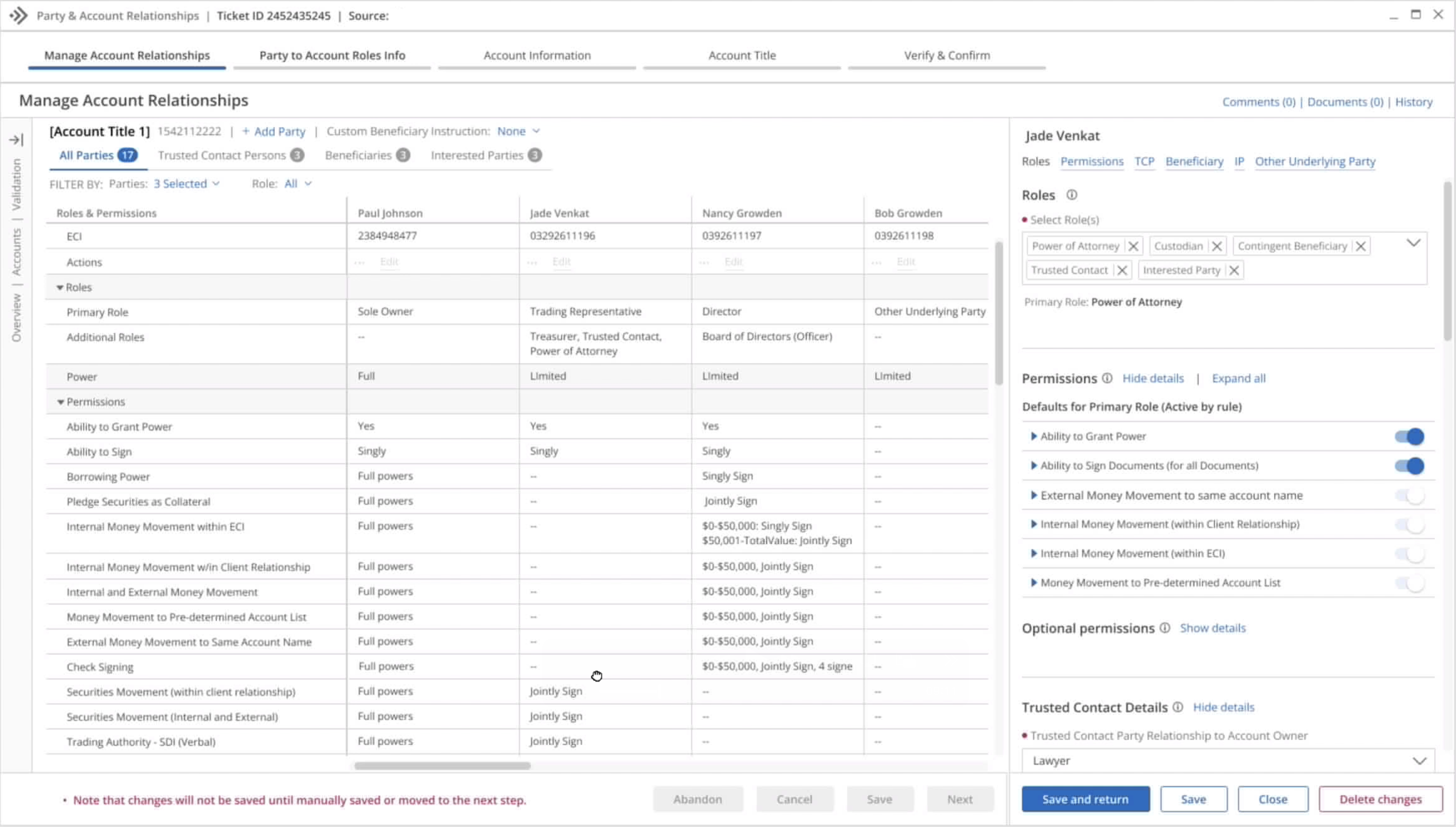Open the History link
The width and height of the screenshot is (1456, 827).
(x=1414, y=102)
